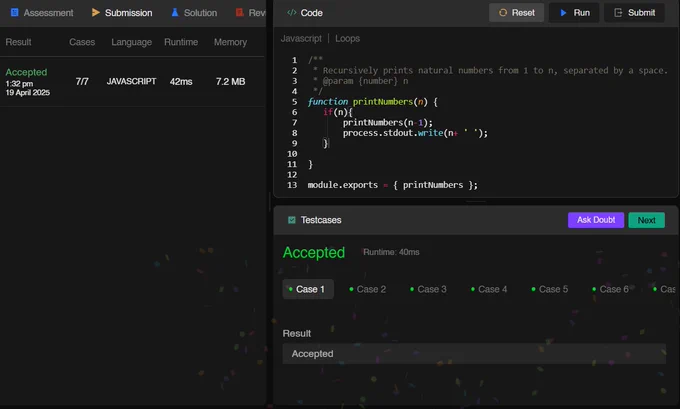Select the Case 5 tab

click(549, 289)
